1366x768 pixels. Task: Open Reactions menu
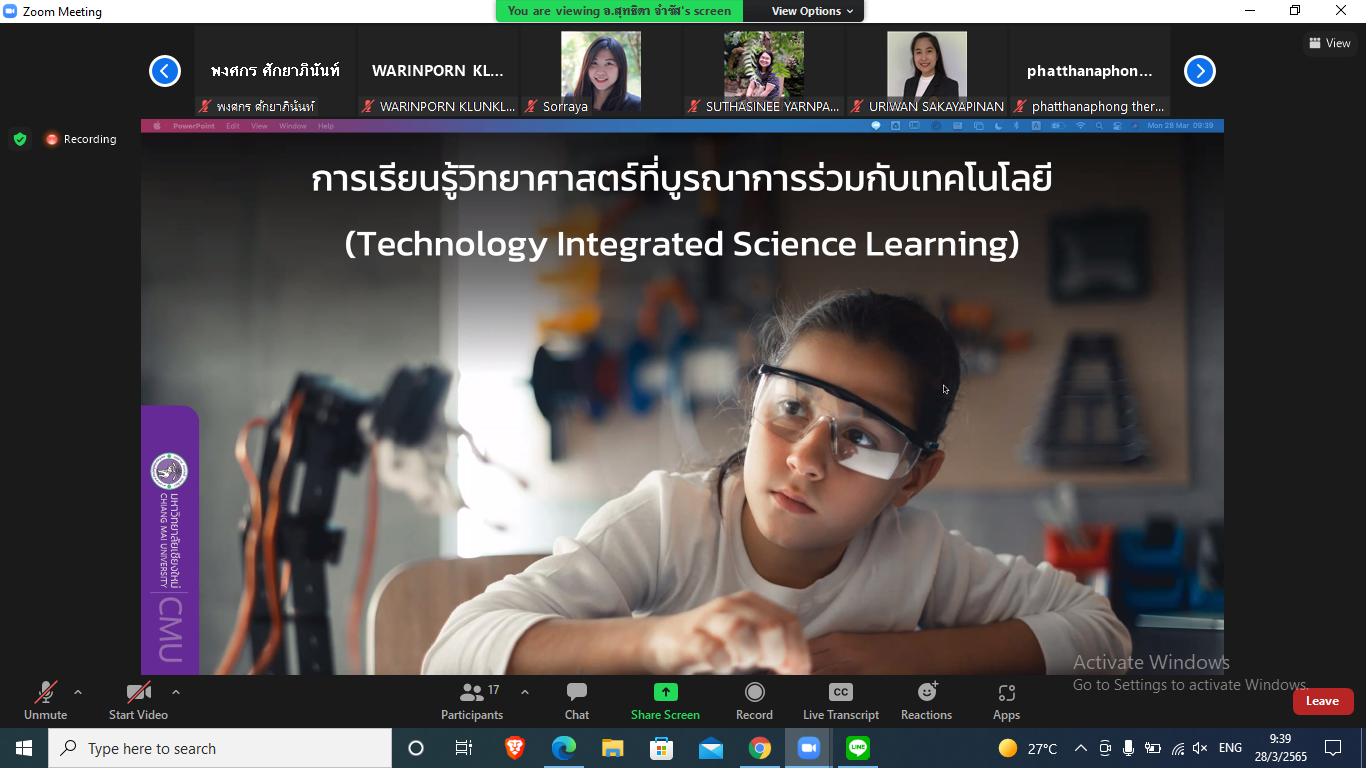pos(926,701)
